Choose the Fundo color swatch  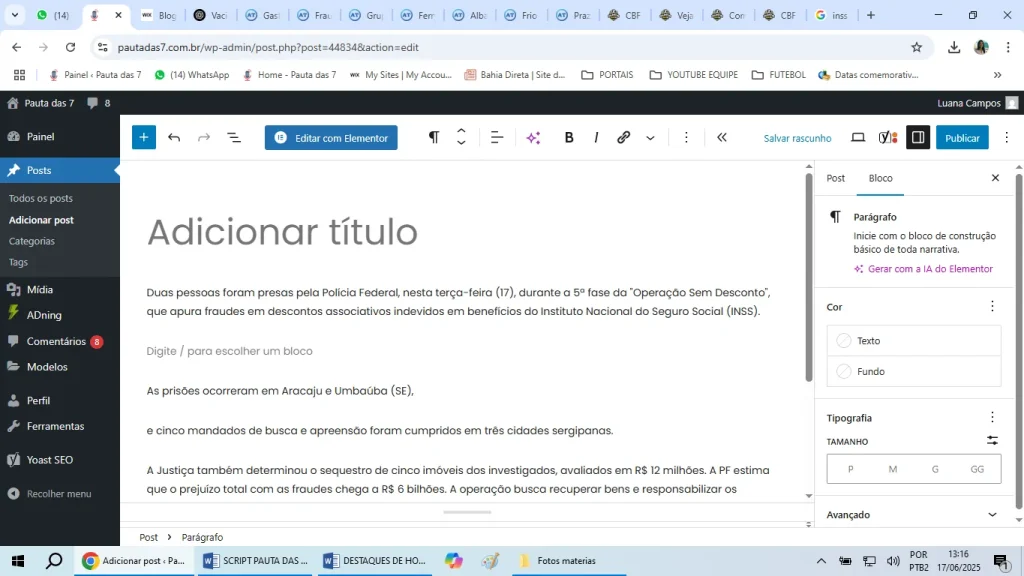tap(914, 372)
